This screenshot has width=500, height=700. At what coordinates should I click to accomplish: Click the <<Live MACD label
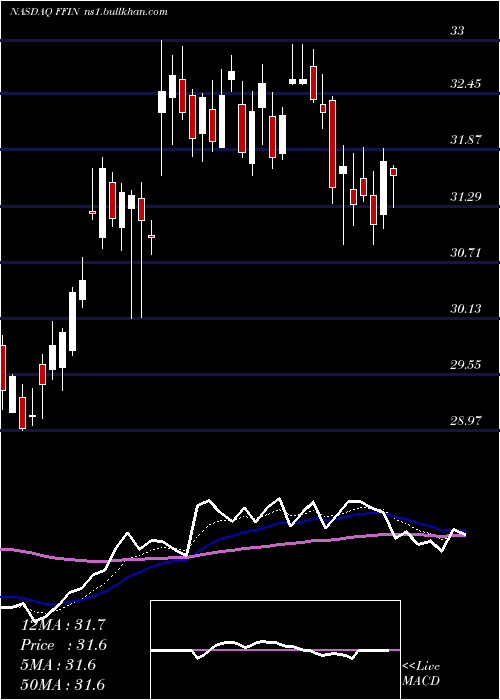pyautogui.click(x=421, y=674)
